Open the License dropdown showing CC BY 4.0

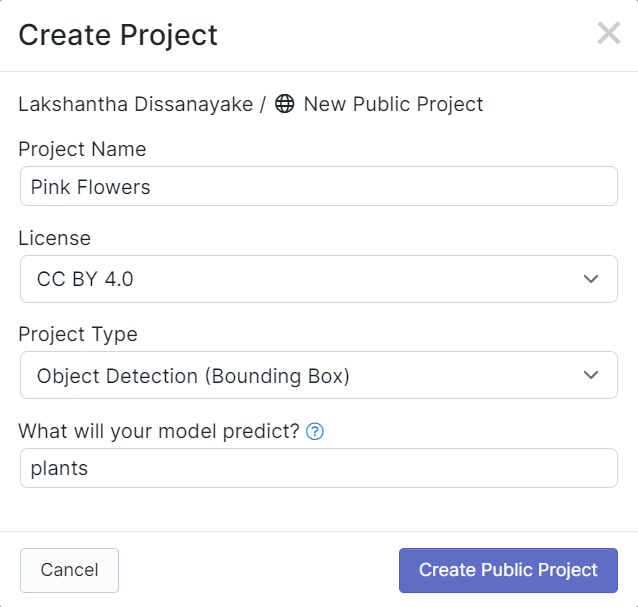(319, 279)
